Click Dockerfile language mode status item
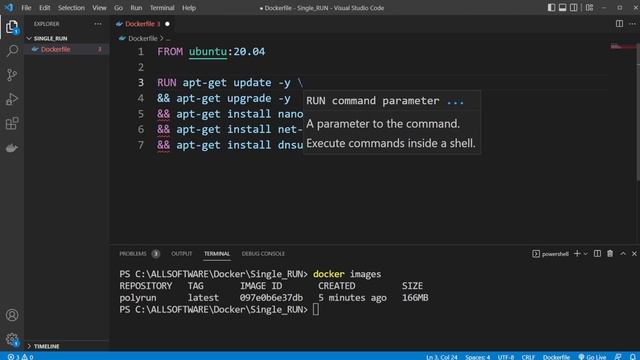The width and height of the screenshot is (640, 360). tap(556, 357)
